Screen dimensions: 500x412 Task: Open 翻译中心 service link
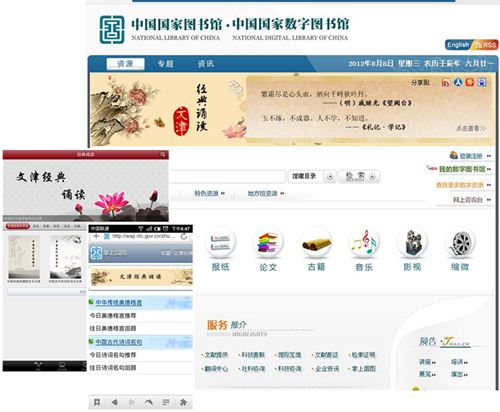[x=216, y=369]
